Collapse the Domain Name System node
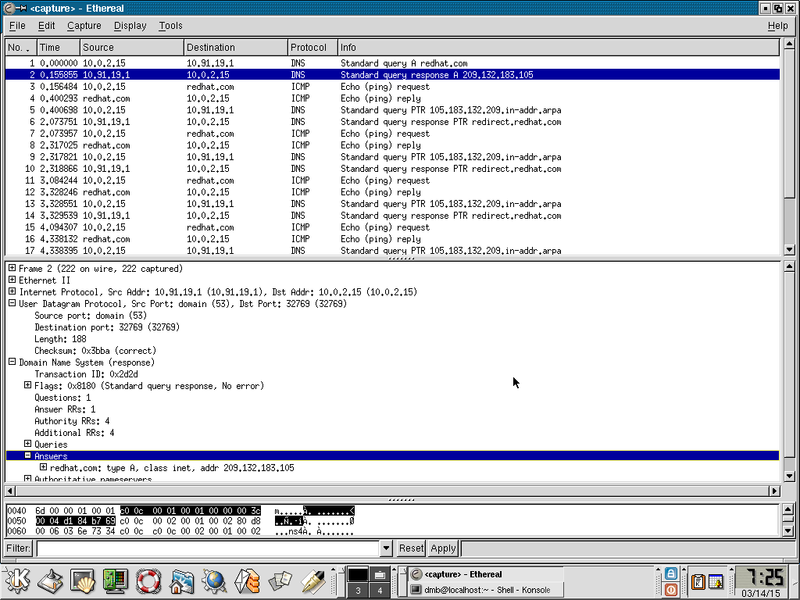 tap(12, 362)
